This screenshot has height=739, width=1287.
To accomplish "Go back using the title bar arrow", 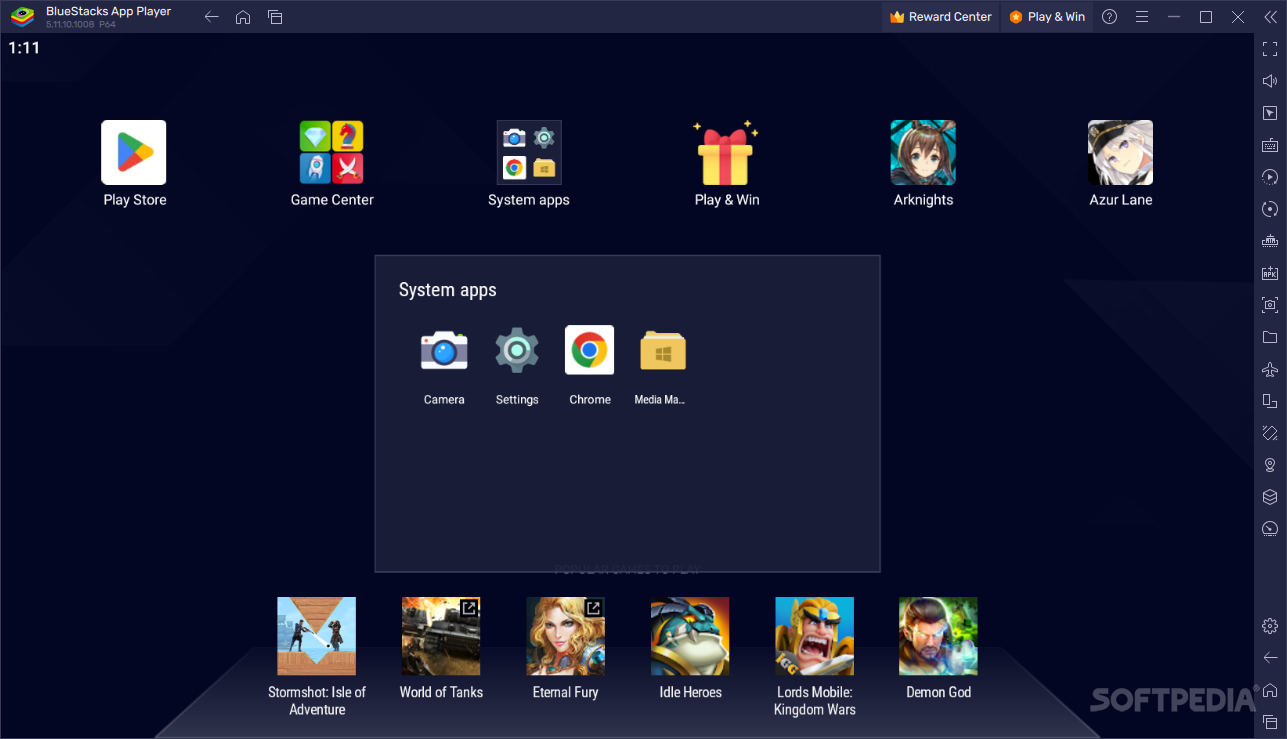I will 211,17.
